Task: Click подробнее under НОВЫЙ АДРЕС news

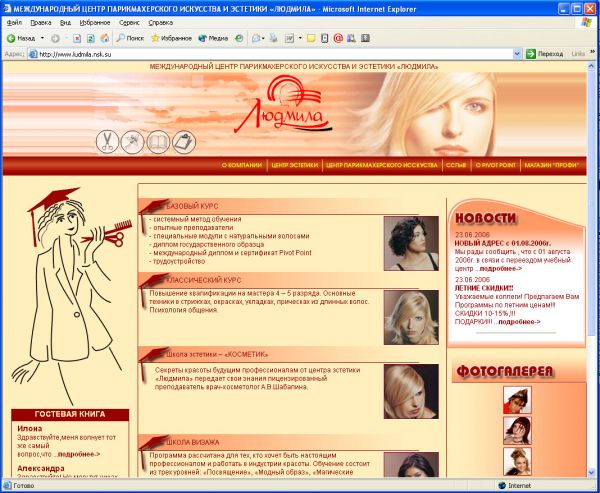Action: (501, 269)
